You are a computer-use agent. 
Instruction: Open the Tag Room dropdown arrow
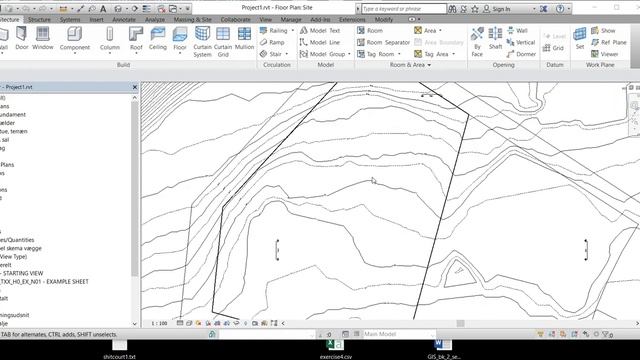[399, 54]
